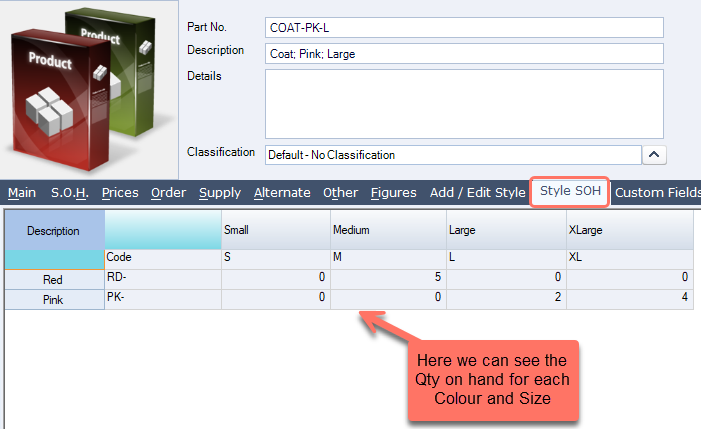Click the Part No. input field
The width and height of the screenshot is (701, 429).
point(464,28)
